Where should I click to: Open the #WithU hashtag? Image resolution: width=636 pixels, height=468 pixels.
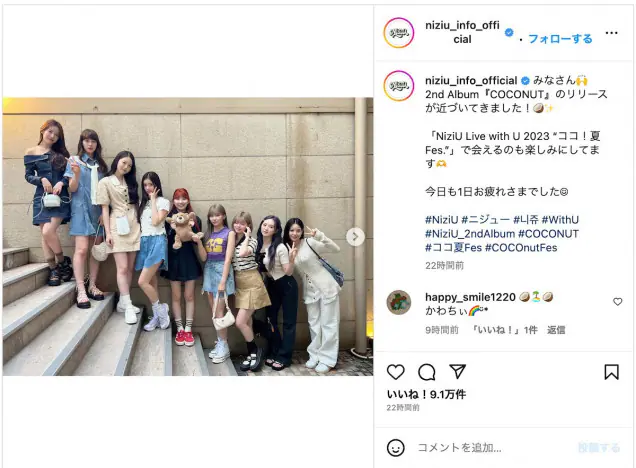tap(560, 220)
